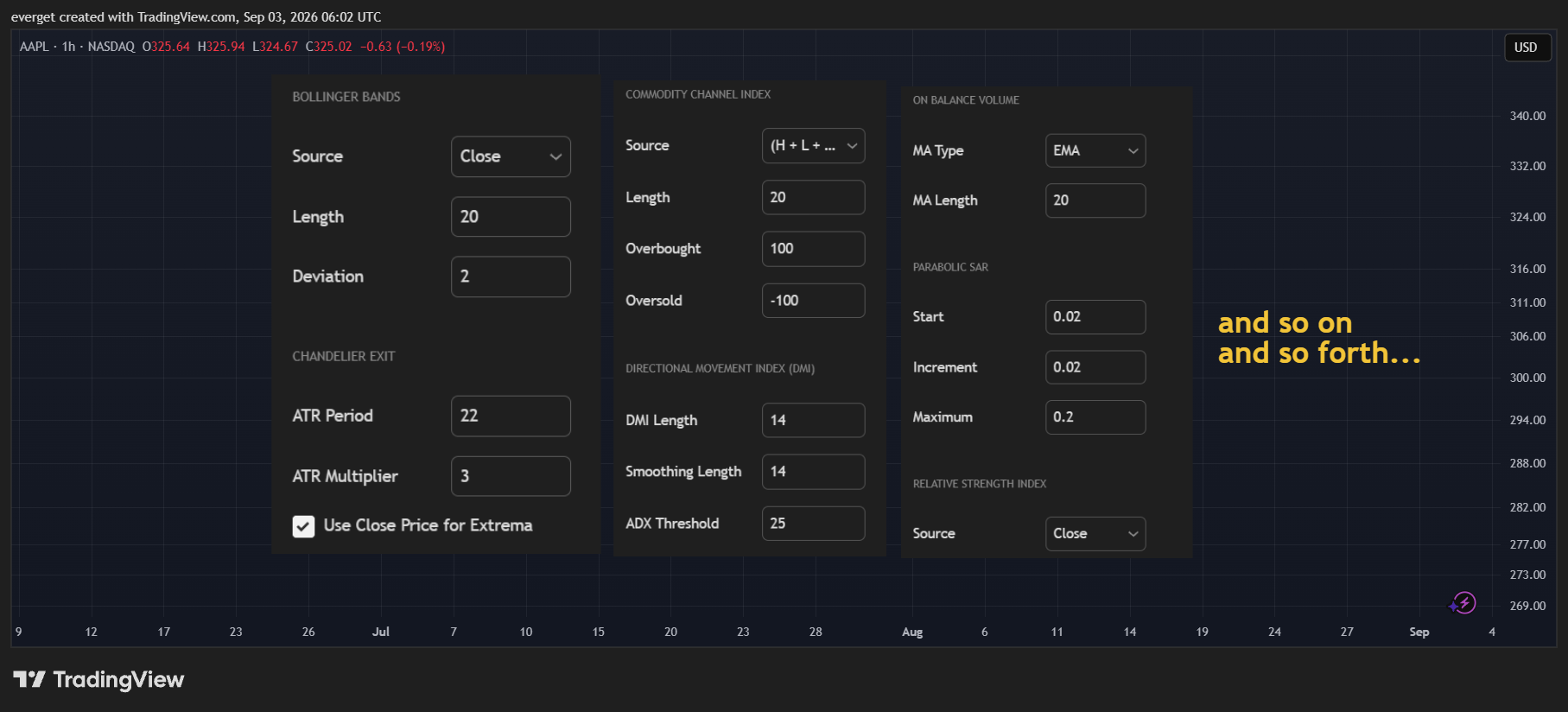
Task: Click the USD currency button
Action: point(1526,48)
